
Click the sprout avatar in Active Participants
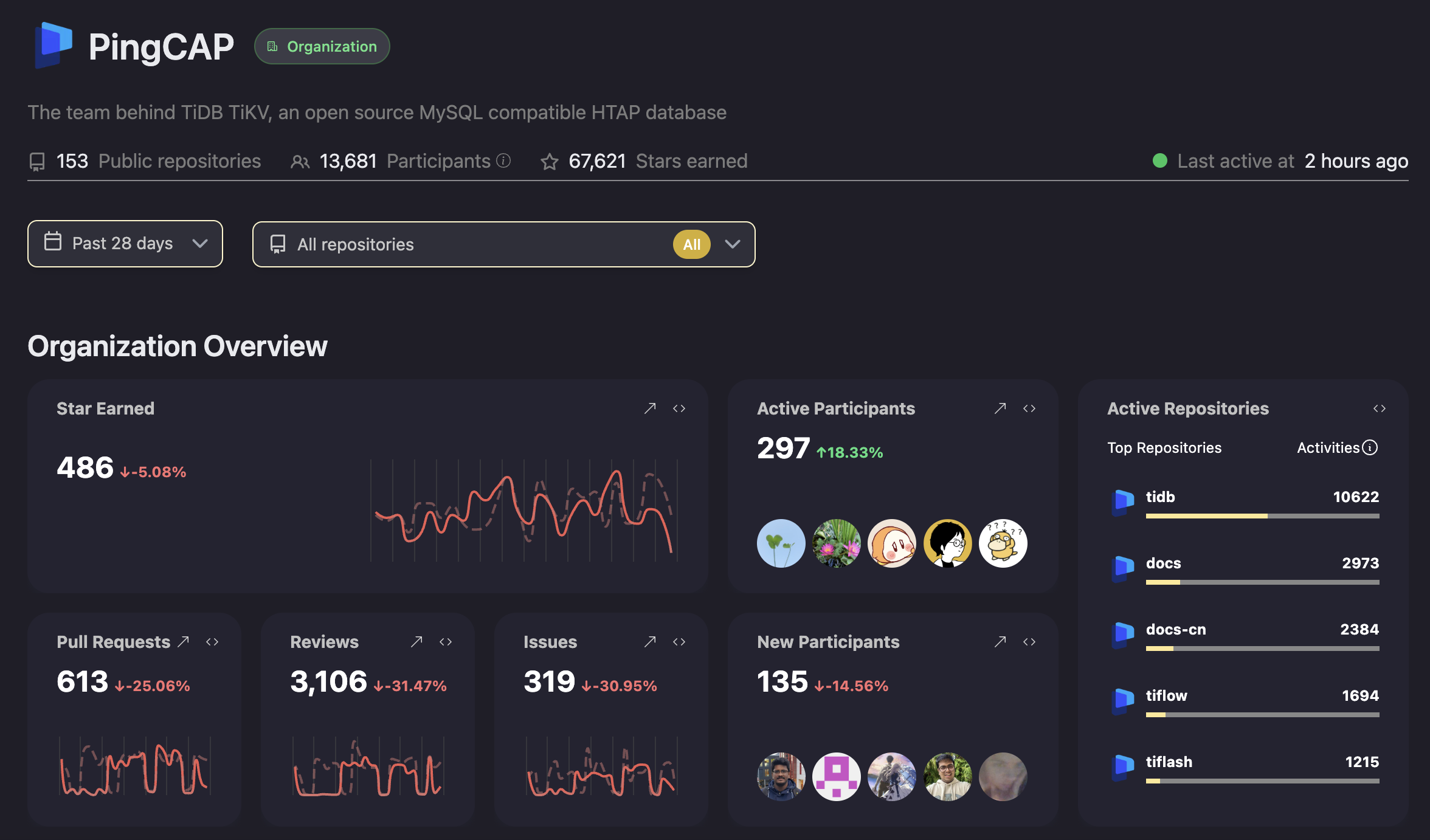(781, 543)
